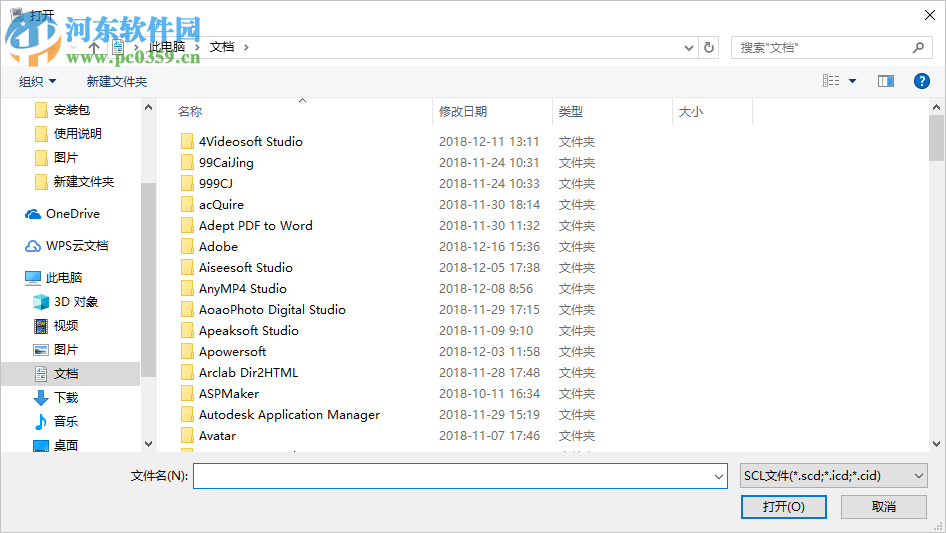Select the Autodesk Application Manager folder
Screen dimensions: 946x533
289,415
